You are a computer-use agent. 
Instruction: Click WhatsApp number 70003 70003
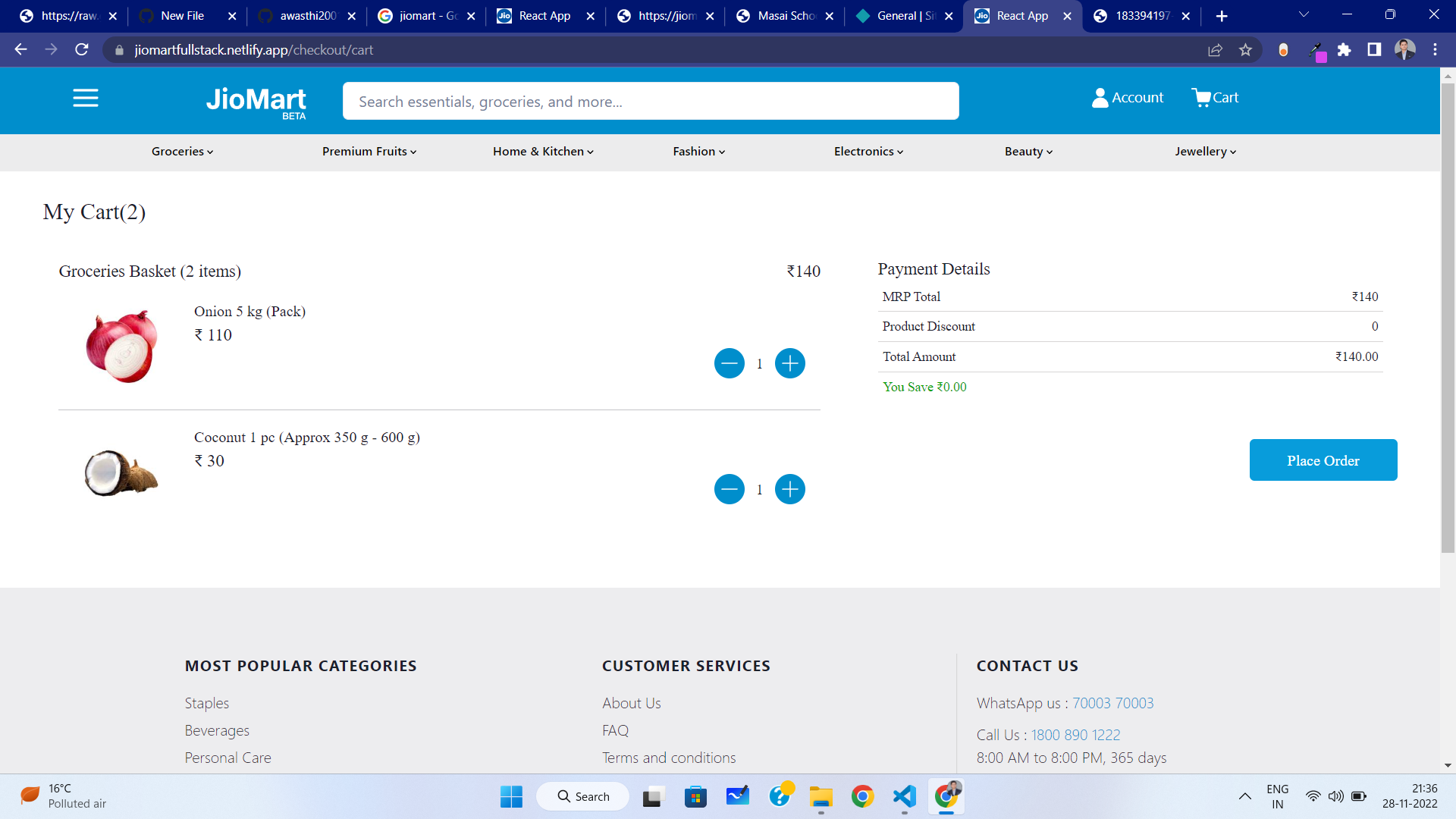tap(1112, 703)
